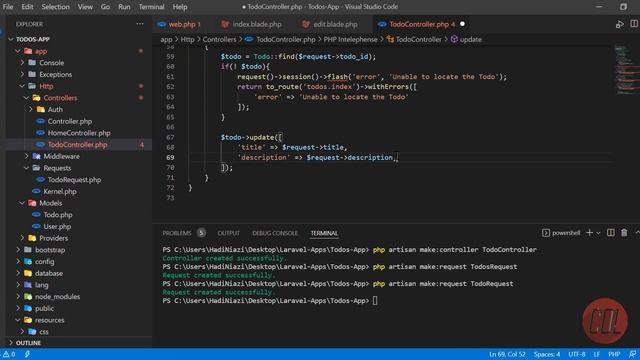Open User.php model file

57,227
